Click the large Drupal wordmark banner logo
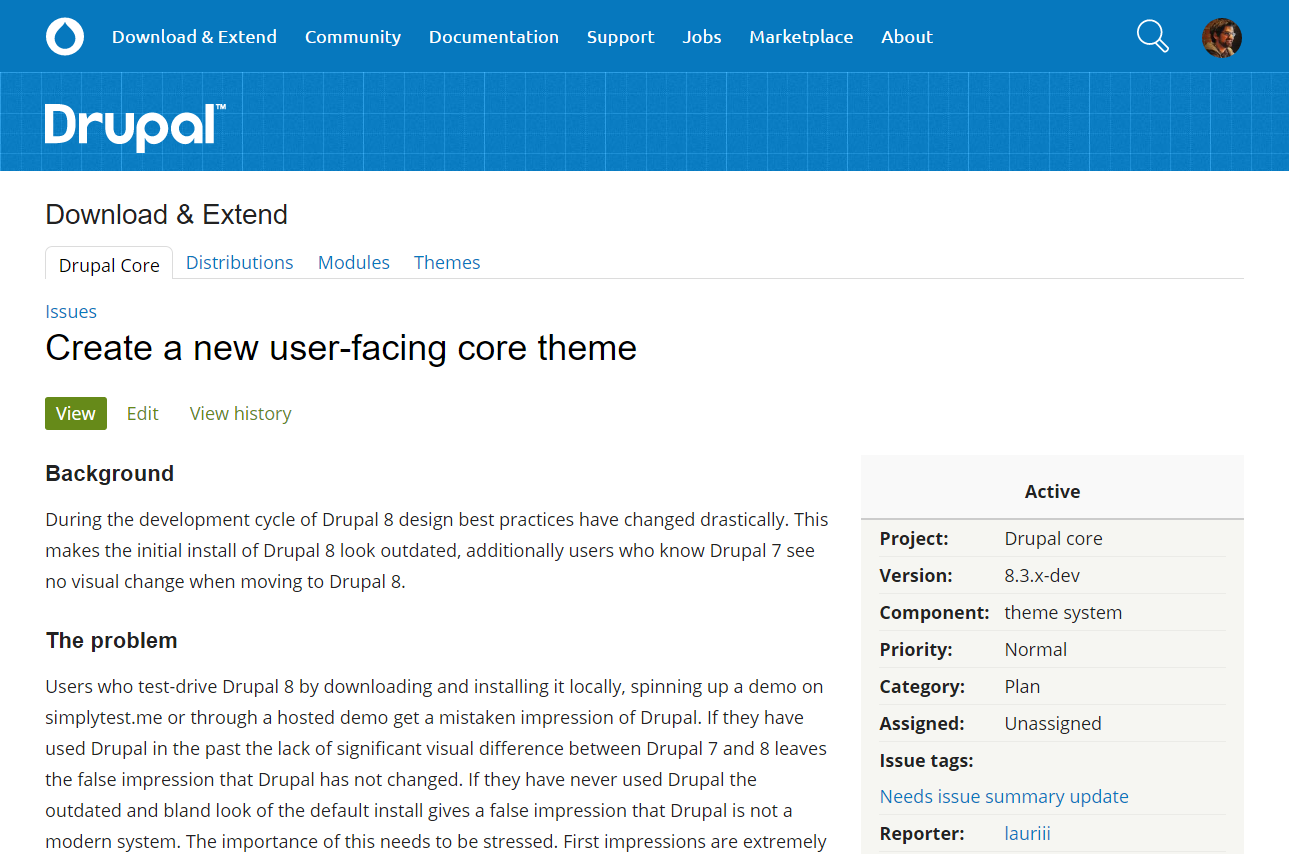Image resolution: width=1289 pixels, height=854 pixels. coord(134,126)
